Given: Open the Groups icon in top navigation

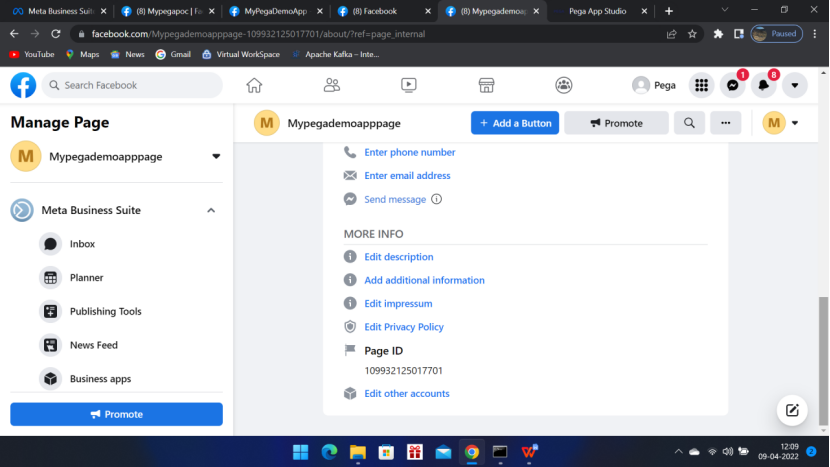Looking at the screenshot, I should click(564, 85).
